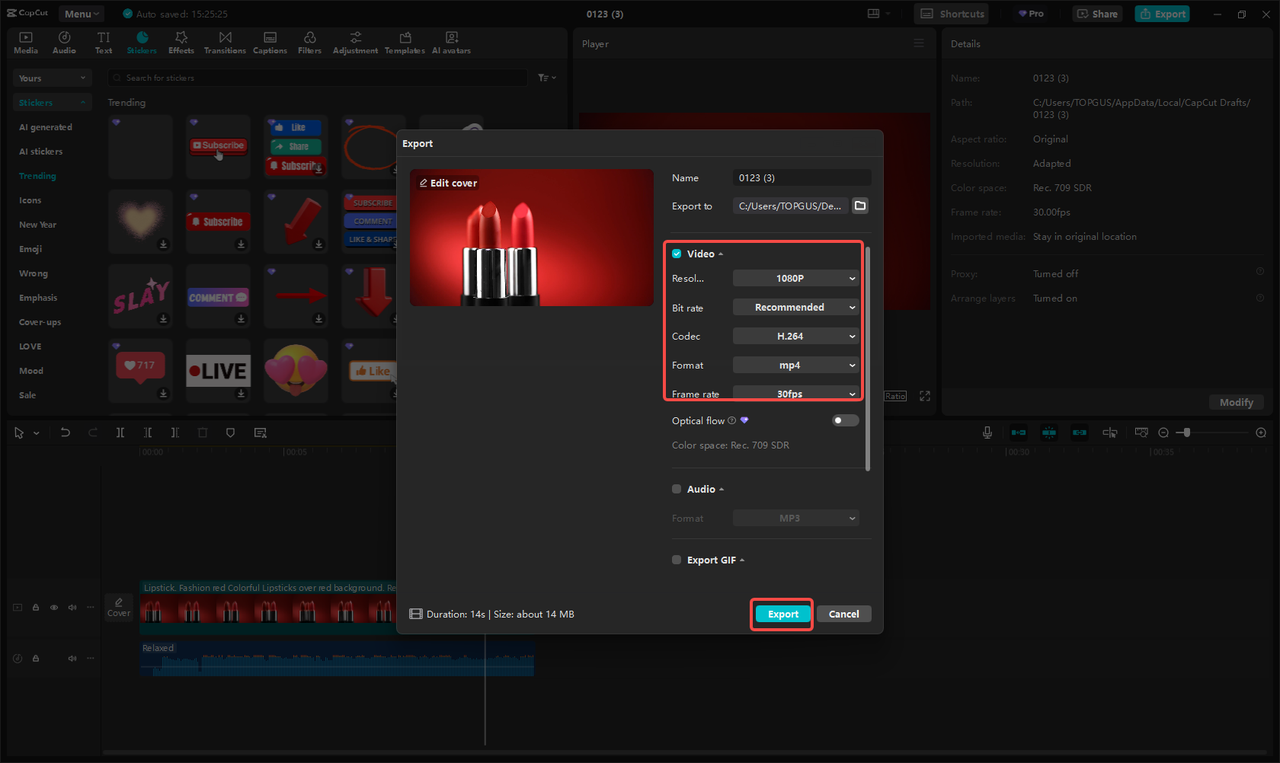This screenshot has width=1280, height=763.
Task: Open the Transitions panel
Action: [225, 41]
